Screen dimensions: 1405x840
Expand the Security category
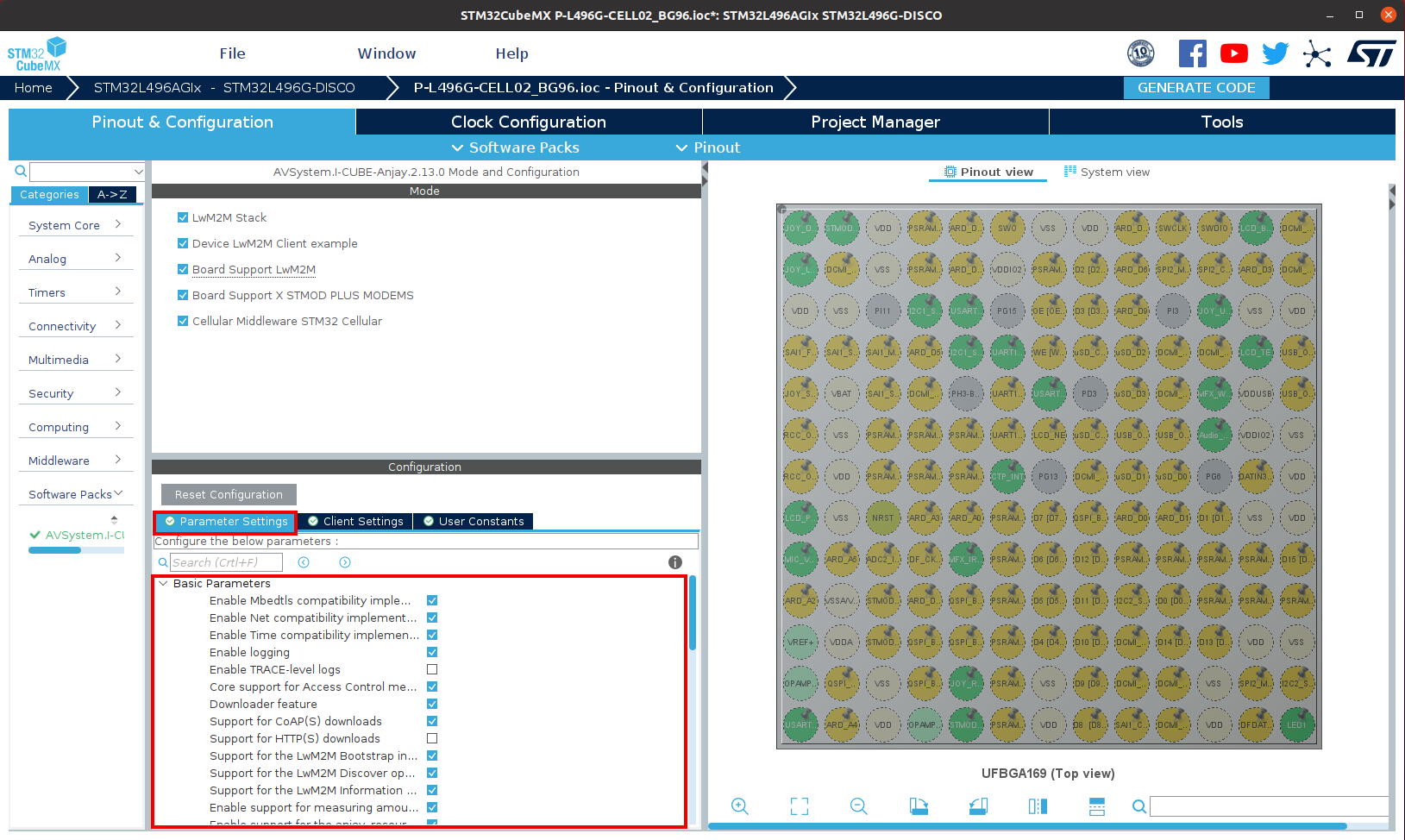[x=76, y=393]
